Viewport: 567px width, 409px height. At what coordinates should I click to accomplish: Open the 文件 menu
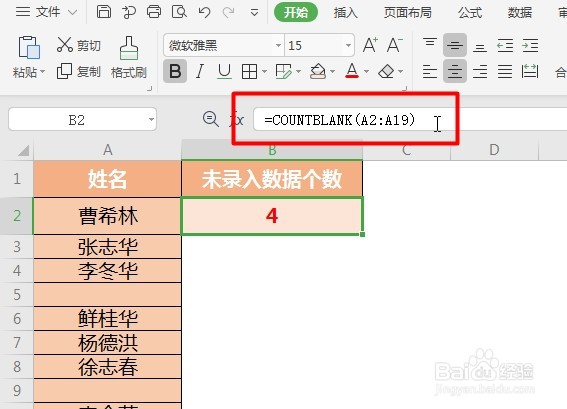click(47, 12)
